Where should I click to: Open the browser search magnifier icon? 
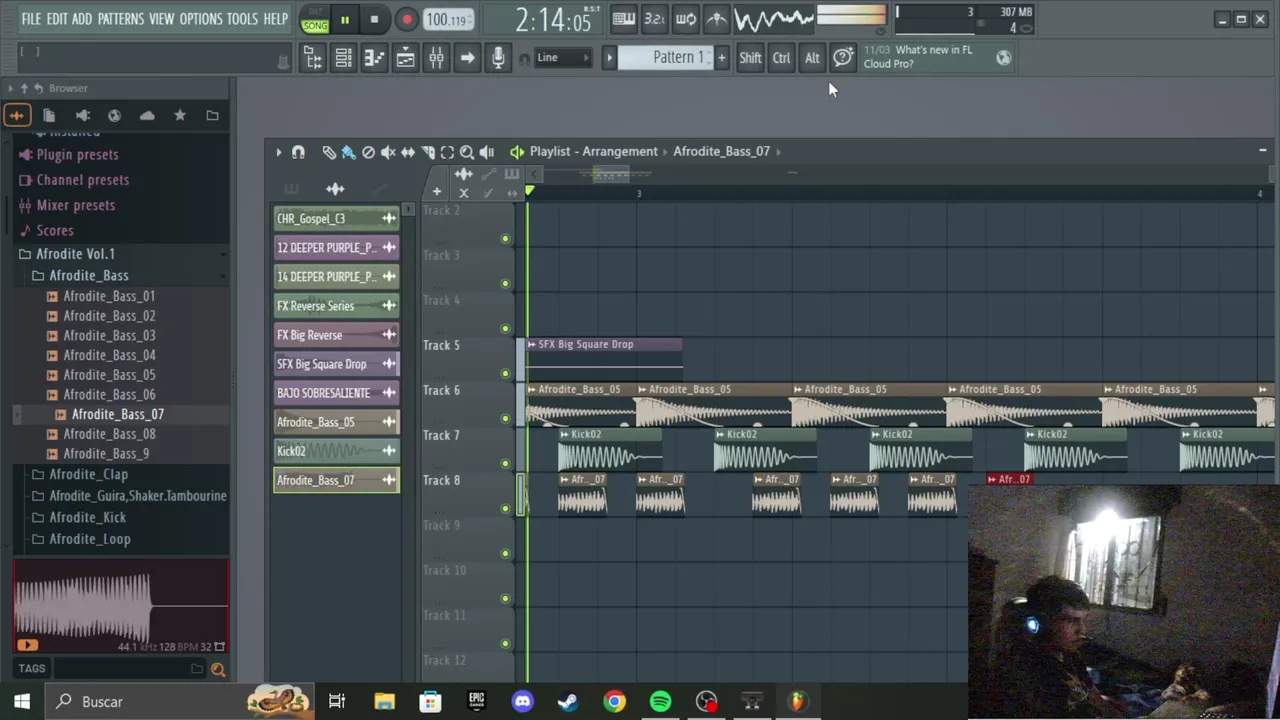tap(218, 669)
